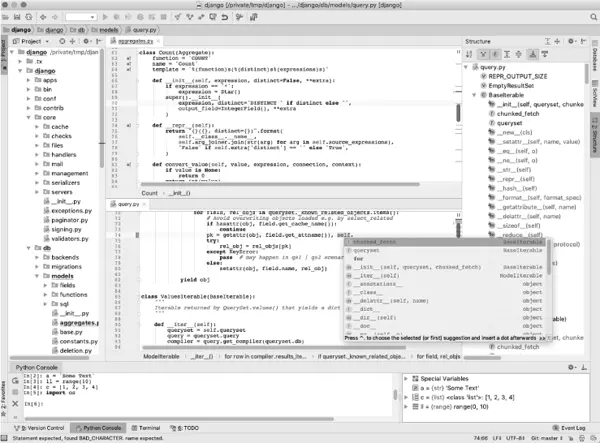This screenshot has width=600, height=443.
Task: Click the In[6] console input line
Action: pyautogui.click(x=207, y=404)
